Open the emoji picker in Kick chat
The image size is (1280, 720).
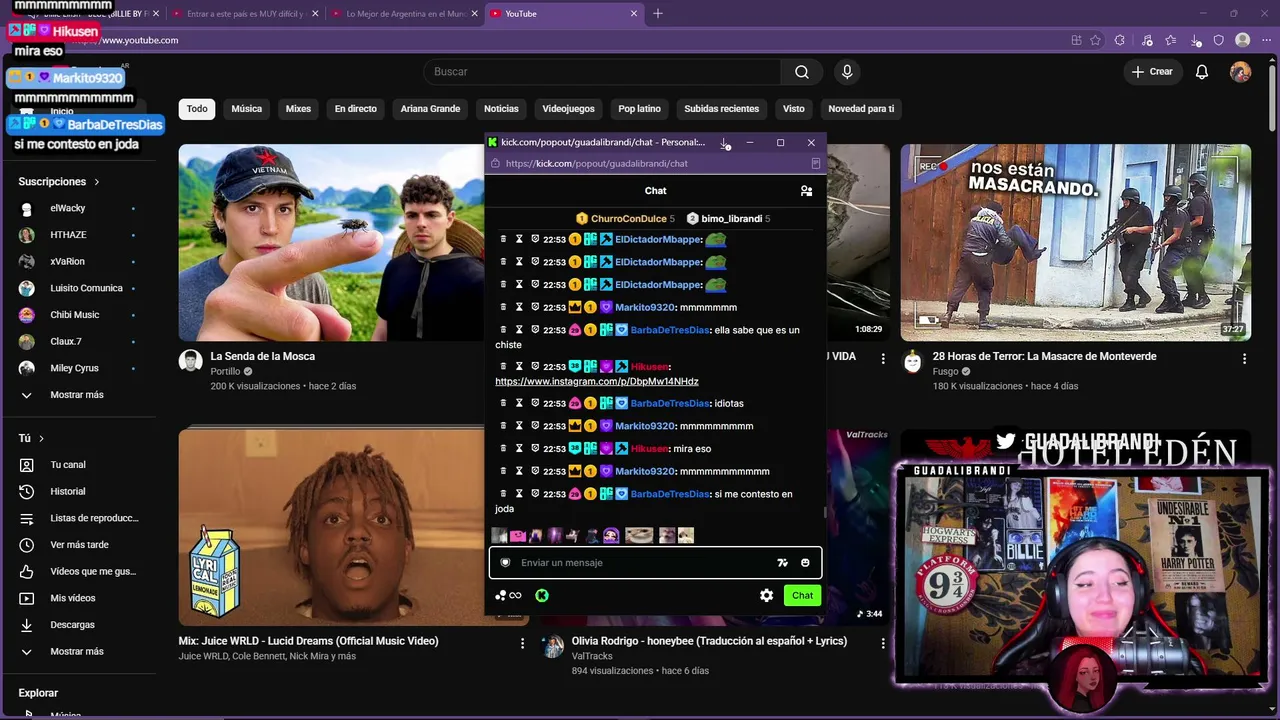coord(805,563)
